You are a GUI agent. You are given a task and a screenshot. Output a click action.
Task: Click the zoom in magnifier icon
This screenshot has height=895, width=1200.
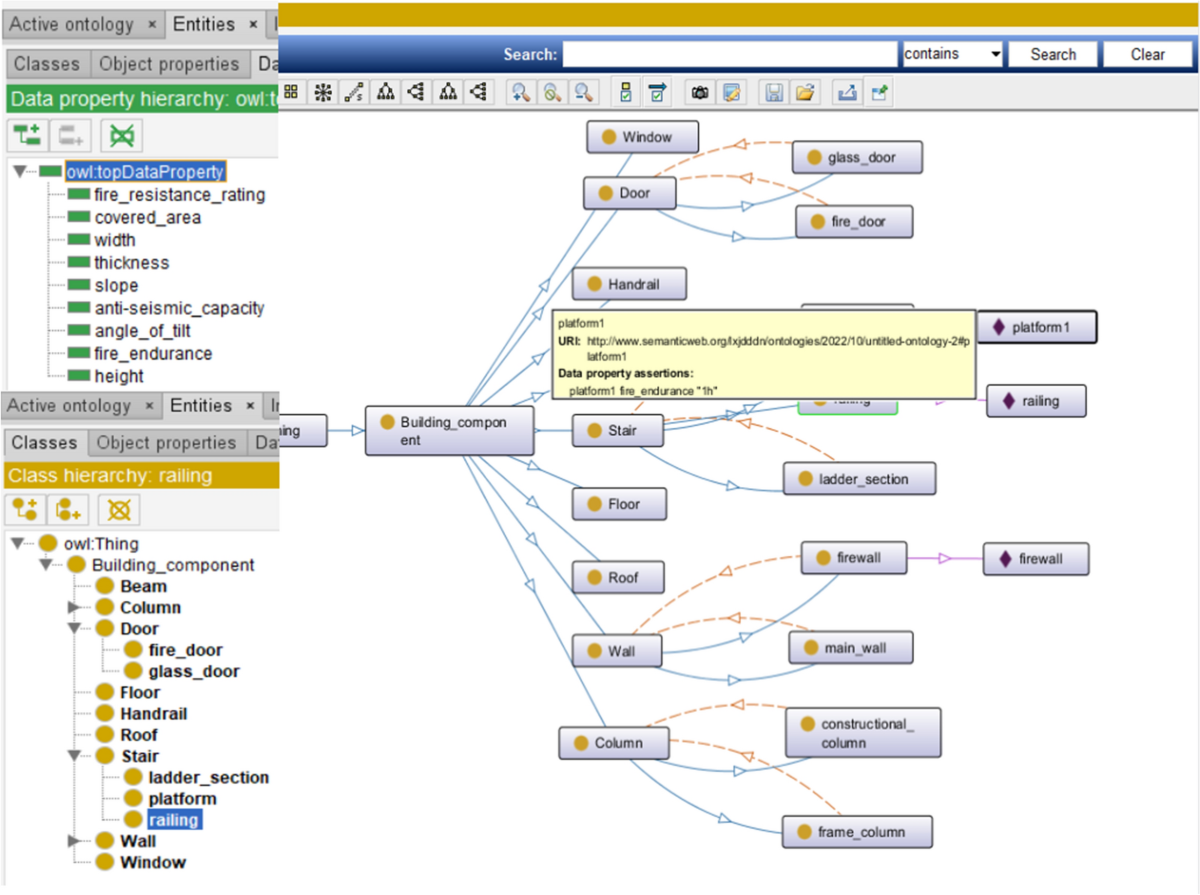[x=520, y=92]
